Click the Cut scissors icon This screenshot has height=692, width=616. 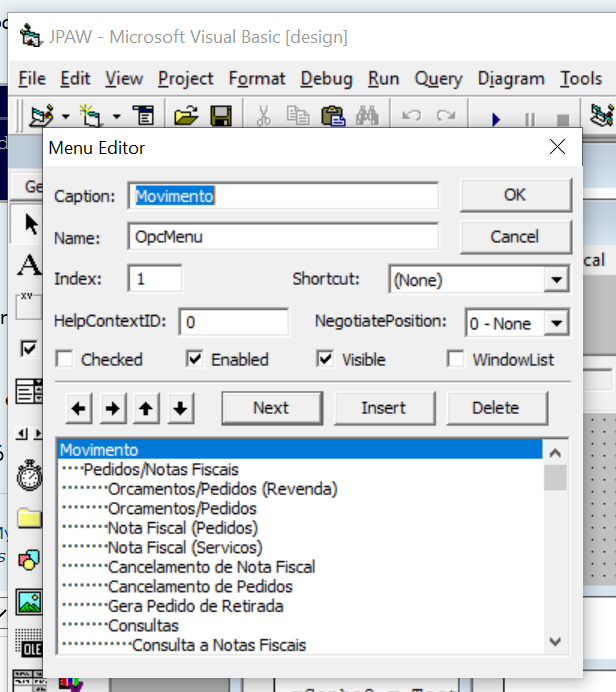pyautogui.click(x=263, y=116)
